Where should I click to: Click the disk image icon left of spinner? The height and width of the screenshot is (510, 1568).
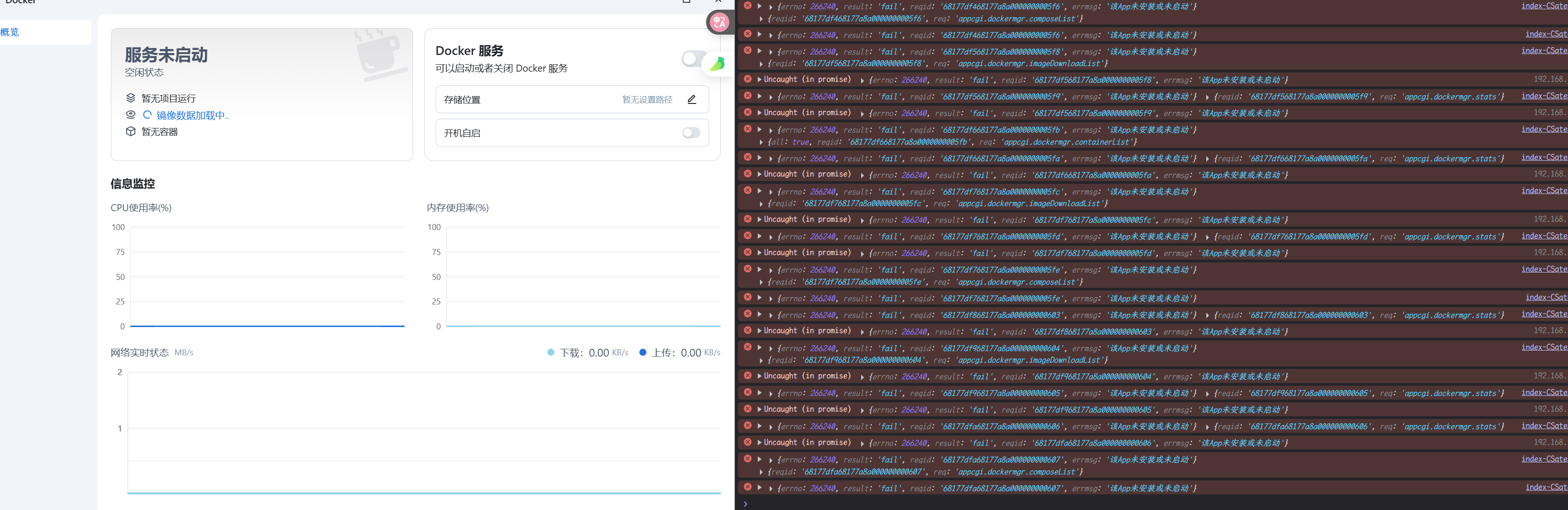(130, 115)
